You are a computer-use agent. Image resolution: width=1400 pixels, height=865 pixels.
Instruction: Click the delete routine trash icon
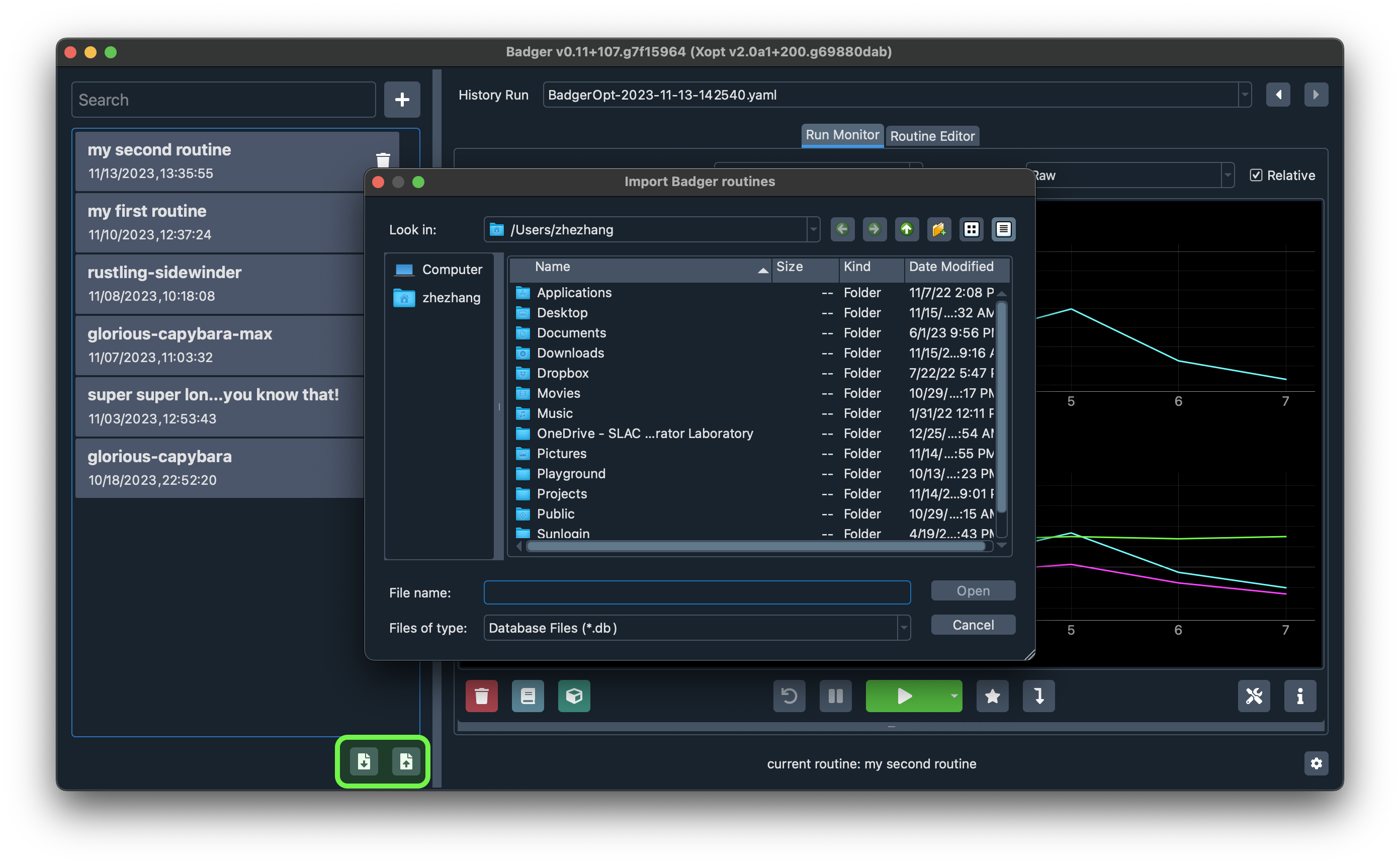coord(383,159)
